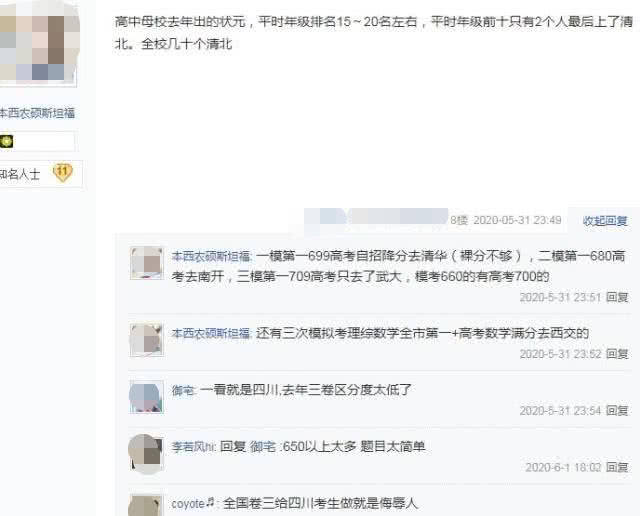Collapse replies with 收起回复 link

pyautogui.click(x=604, y=221)
